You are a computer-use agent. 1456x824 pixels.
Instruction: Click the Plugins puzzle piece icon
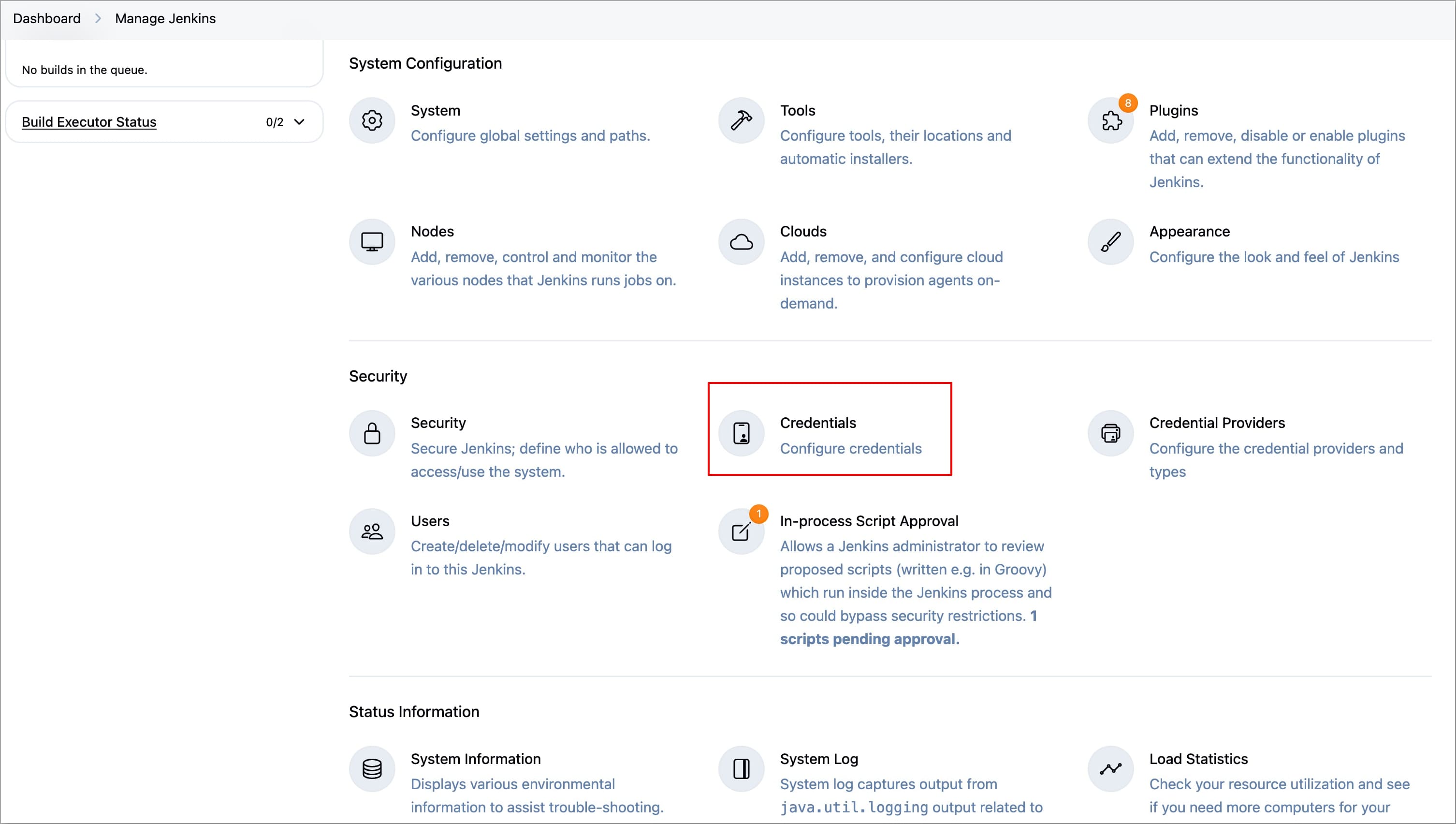(x=1110, y=120)
